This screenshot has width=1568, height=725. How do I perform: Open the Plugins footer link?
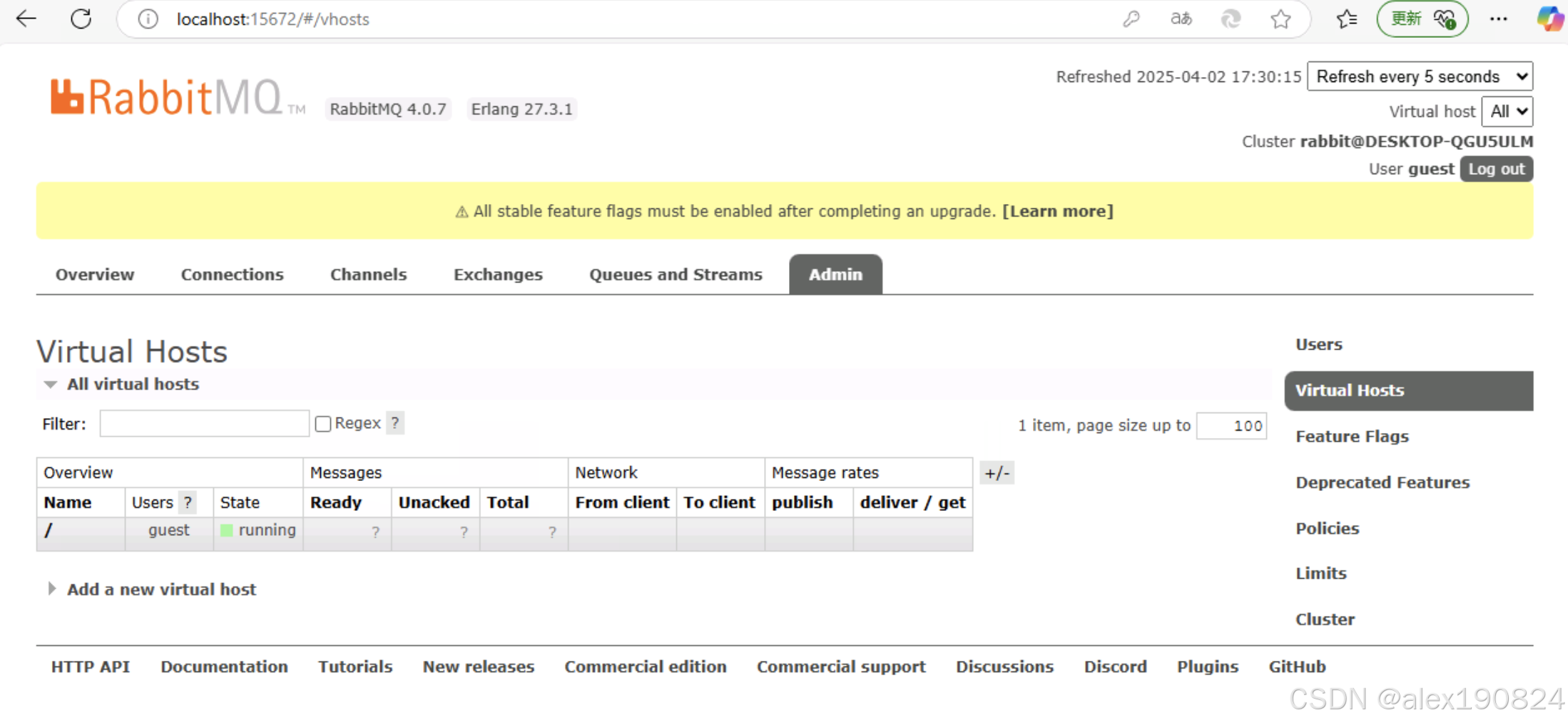pos(1207,666)
